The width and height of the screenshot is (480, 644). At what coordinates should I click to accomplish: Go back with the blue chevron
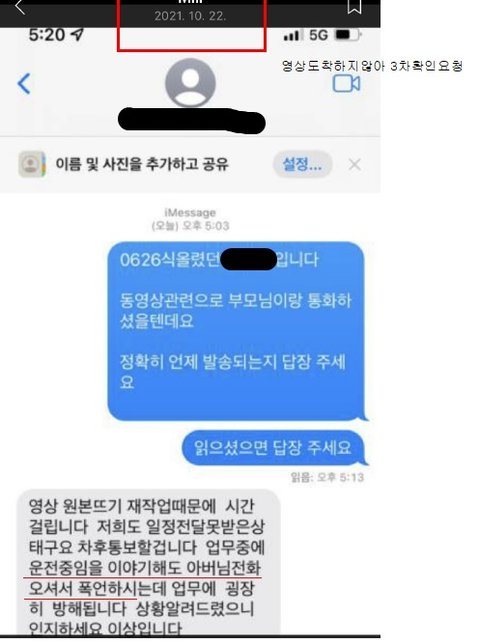click(x=24, y=84)
